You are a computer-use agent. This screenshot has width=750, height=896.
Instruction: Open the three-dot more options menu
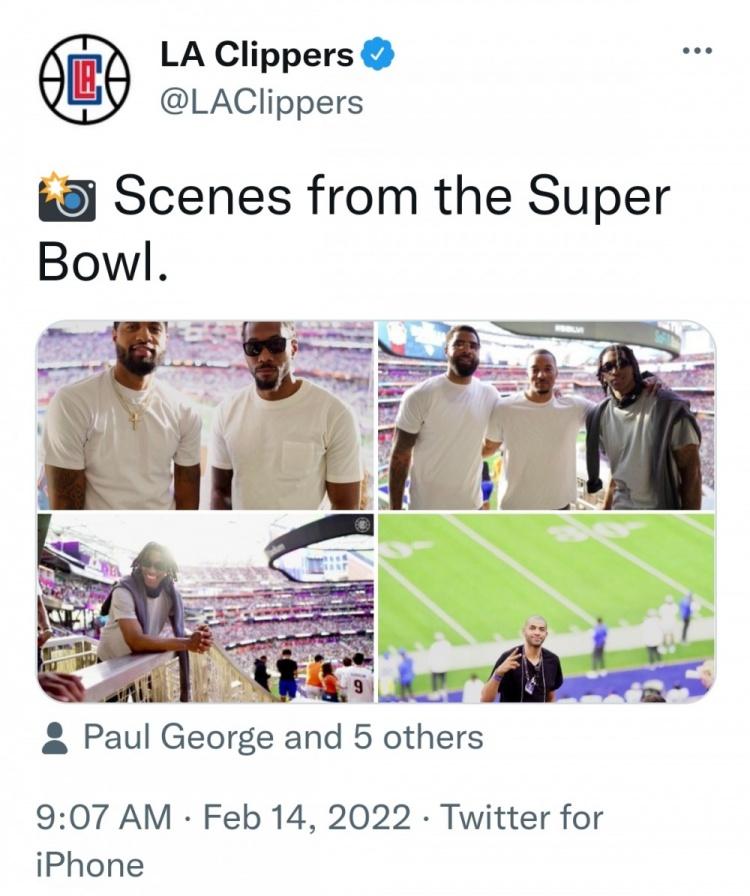point(696,50)
